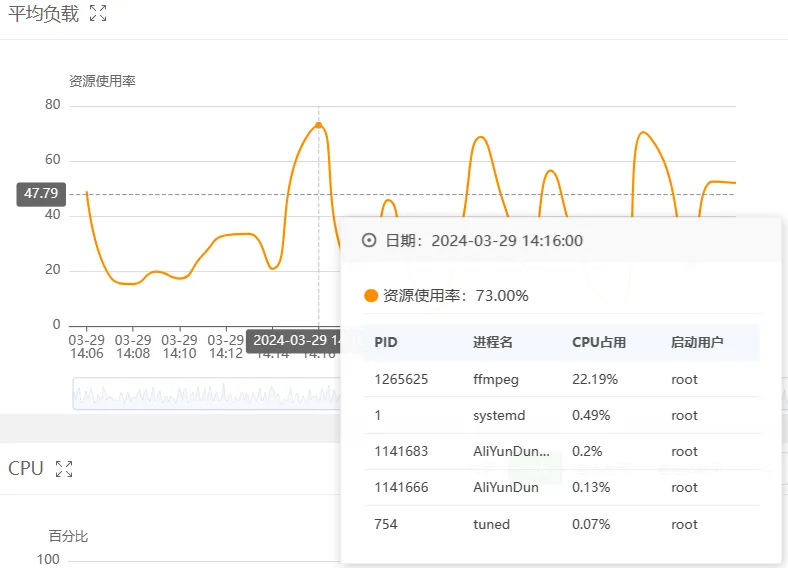The height and width of the screenshot is (568, 788).
Task: Click the 进程名 column header
Action: pos(492,342)
